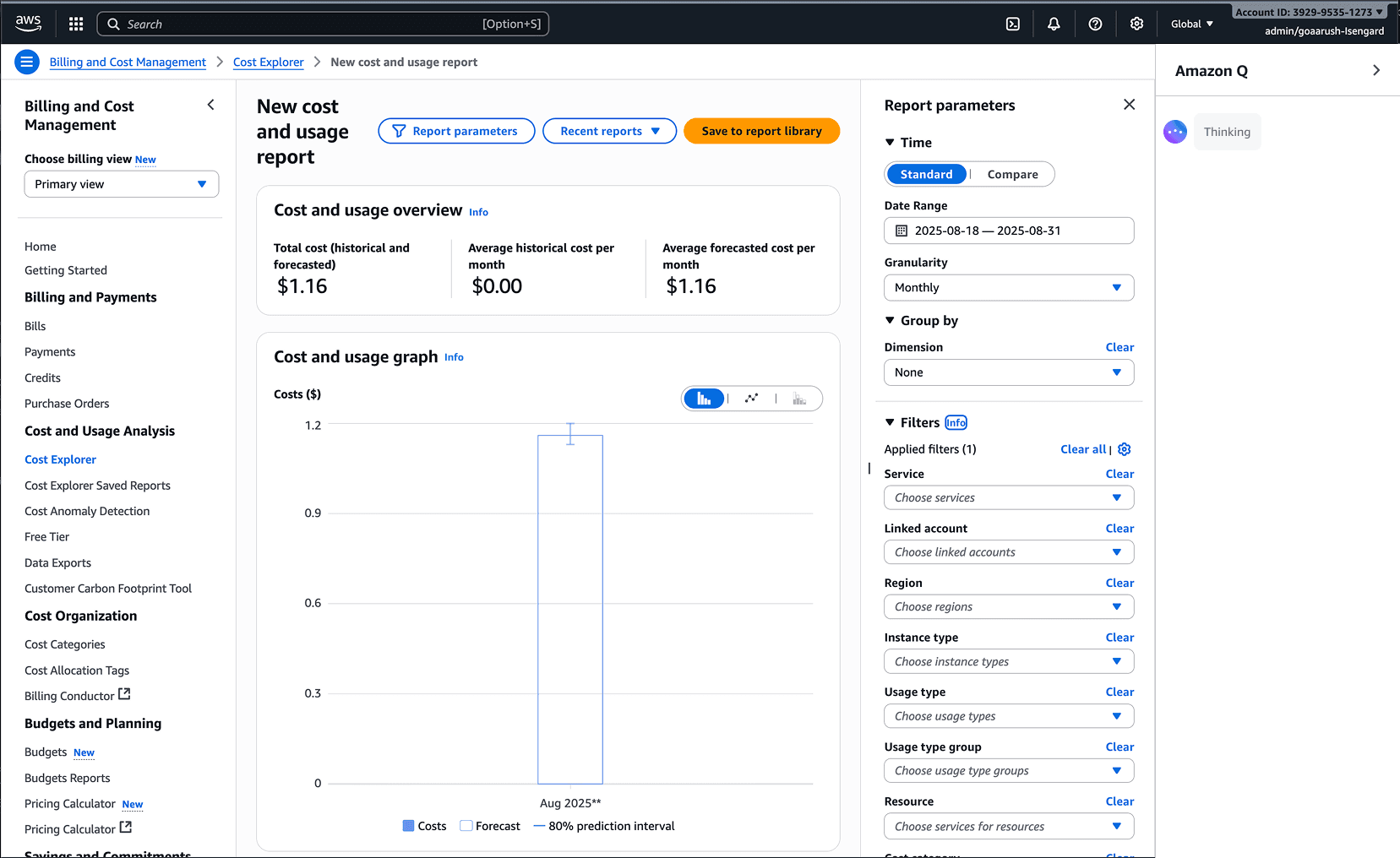Switch to line chart view
This screenshot has height=858, width=1400.
tap(751, 399)
